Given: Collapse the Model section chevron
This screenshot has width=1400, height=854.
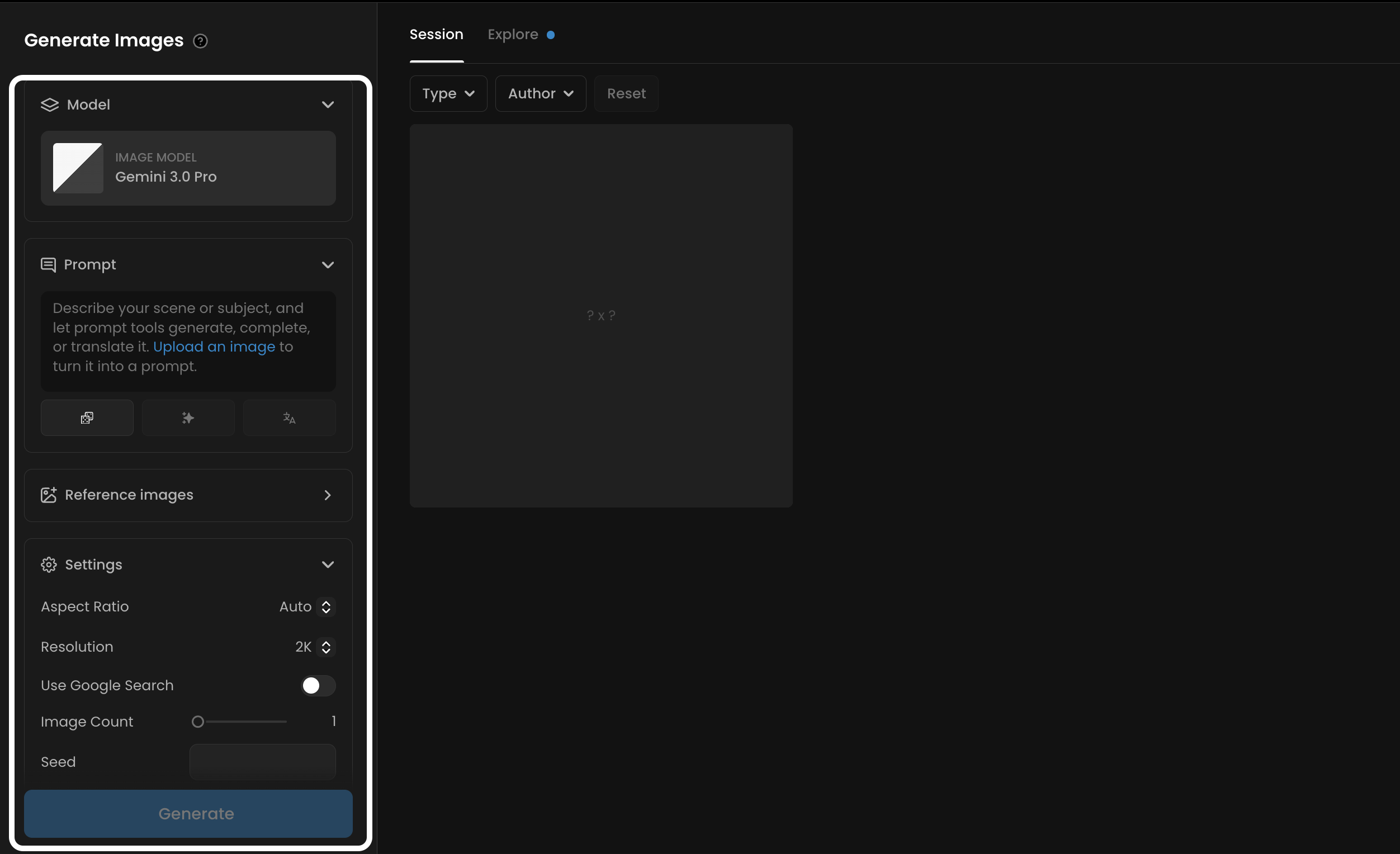Looking at the screenshot, I should click(328, 105).
